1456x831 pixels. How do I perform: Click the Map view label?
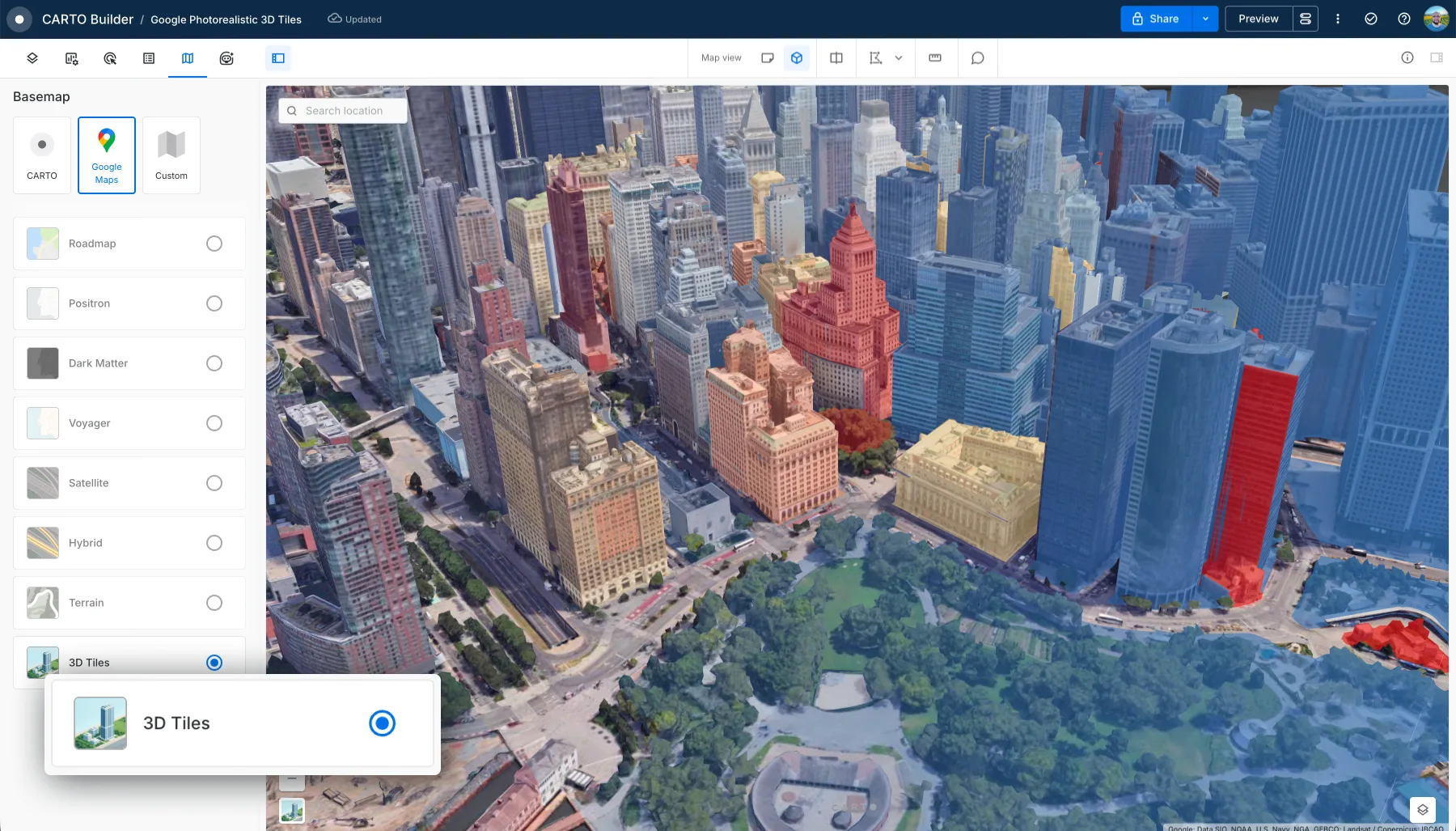tap(721, 58)
